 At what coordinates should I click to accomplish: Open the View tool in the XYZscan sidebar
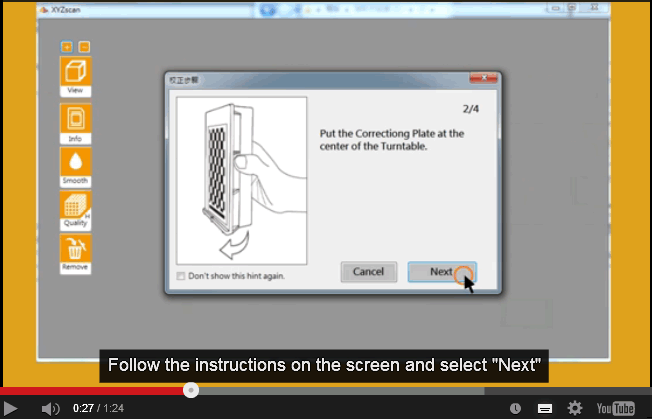click(x=75, y=77)
